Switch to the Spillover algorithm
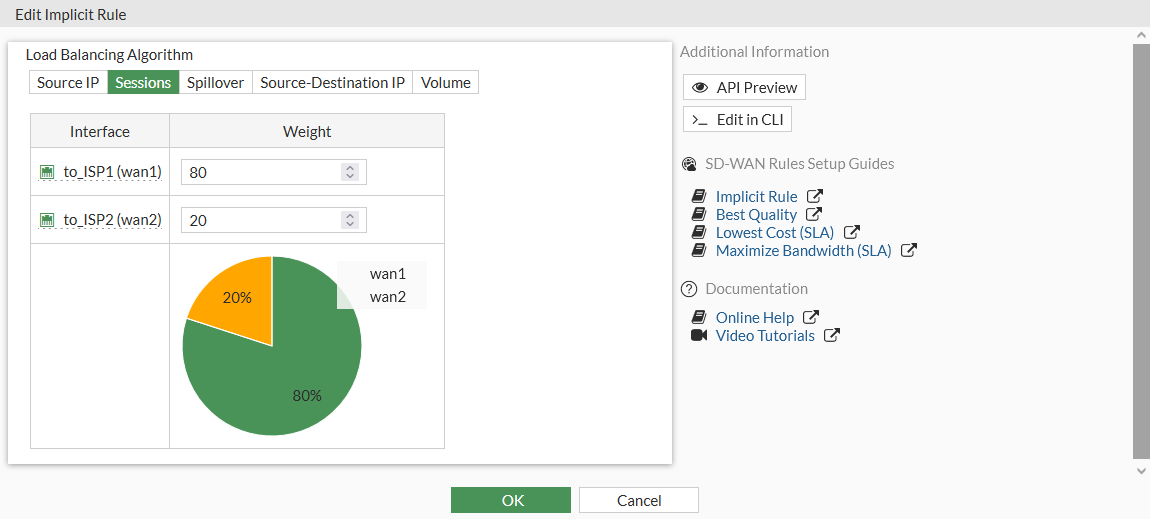 tap(215, 83)
